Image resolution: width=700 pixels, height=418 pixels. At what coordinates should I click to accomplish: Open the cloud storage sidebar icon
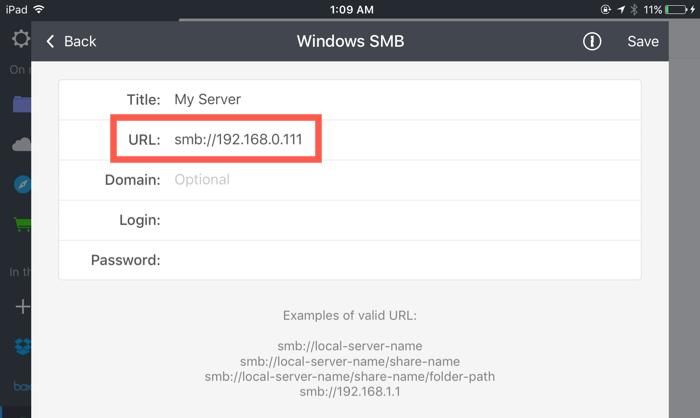[x=20, y=145]
